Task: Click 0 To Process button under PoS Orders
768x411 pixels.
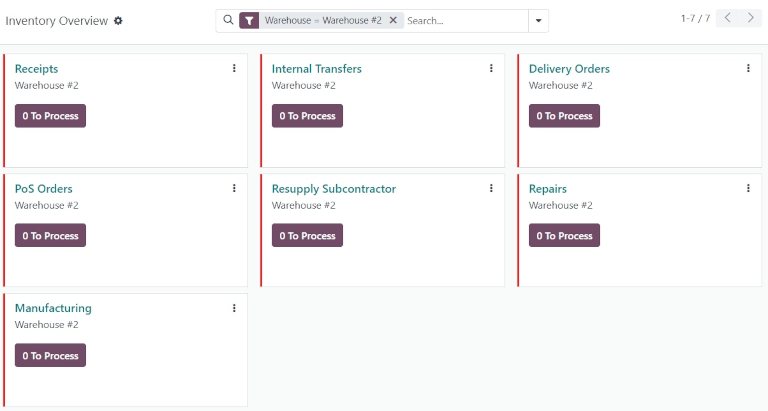Action: click(50, 235)
